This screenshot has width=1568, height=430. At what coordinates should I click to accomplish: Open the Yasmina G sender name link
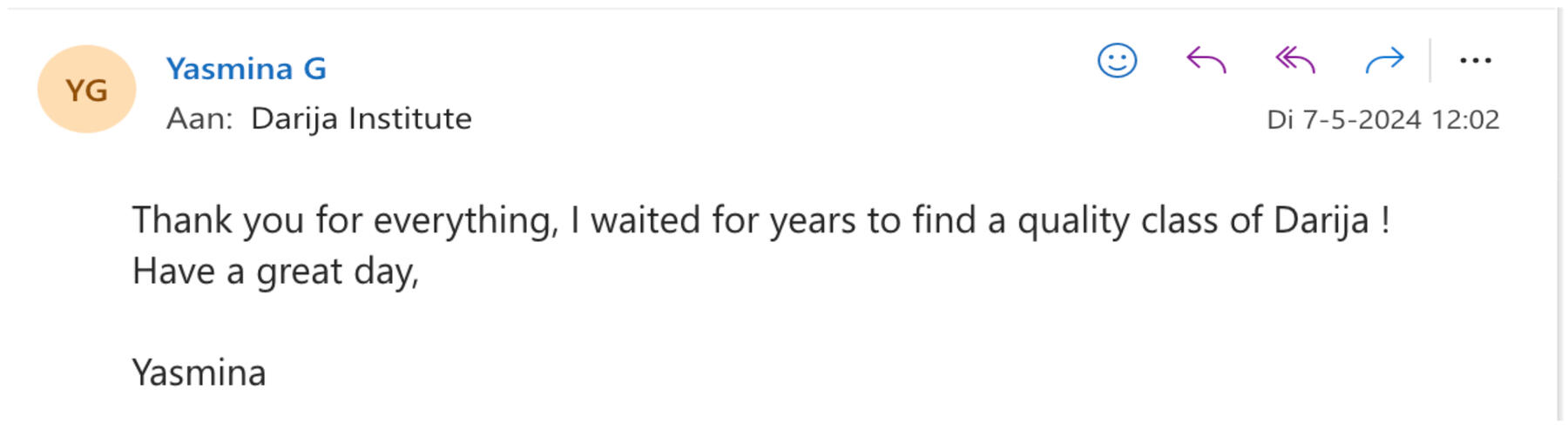tap(246, 69)
